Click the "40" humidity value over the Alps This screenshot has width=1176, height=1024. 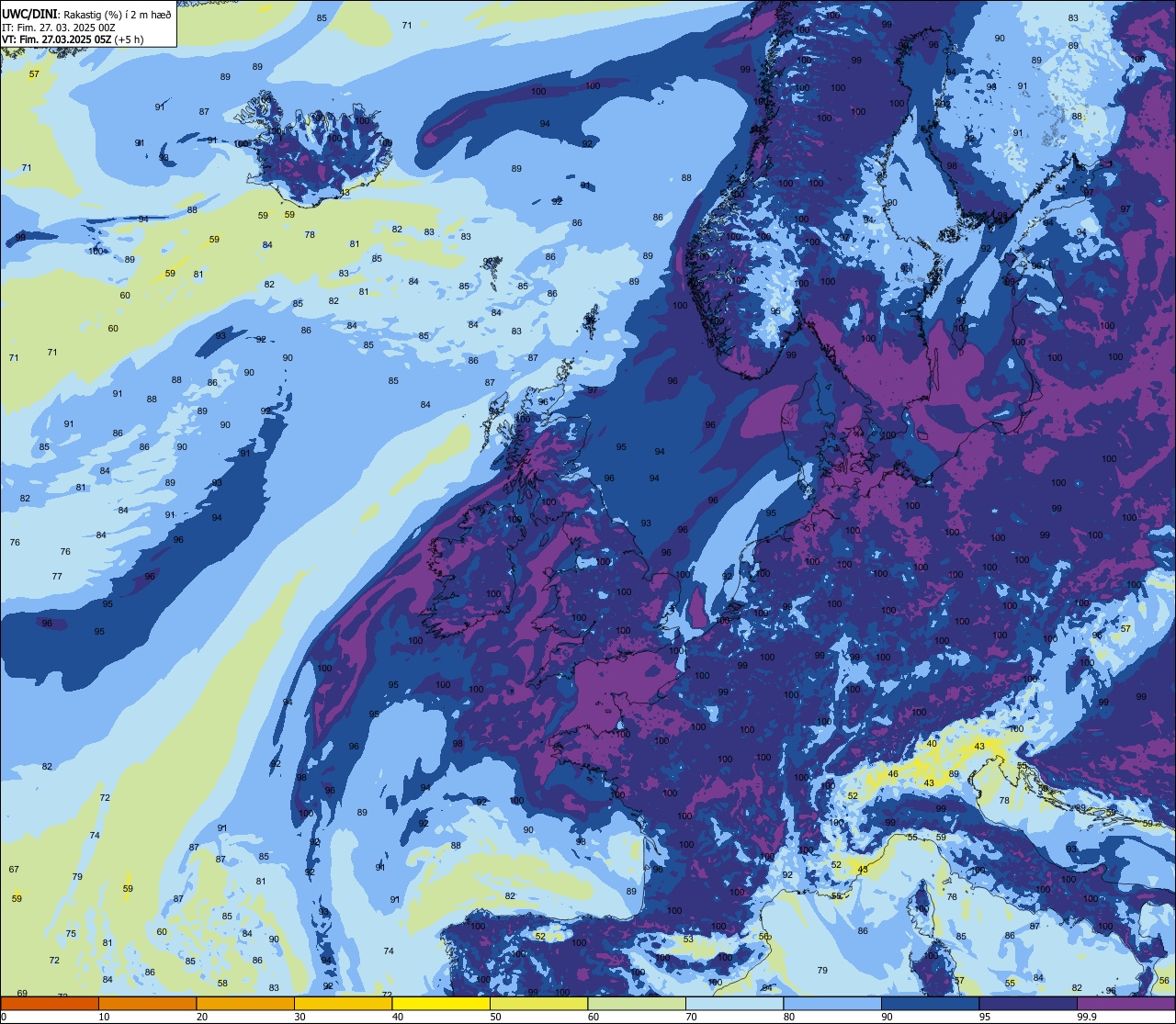click(x=932, y=743)
